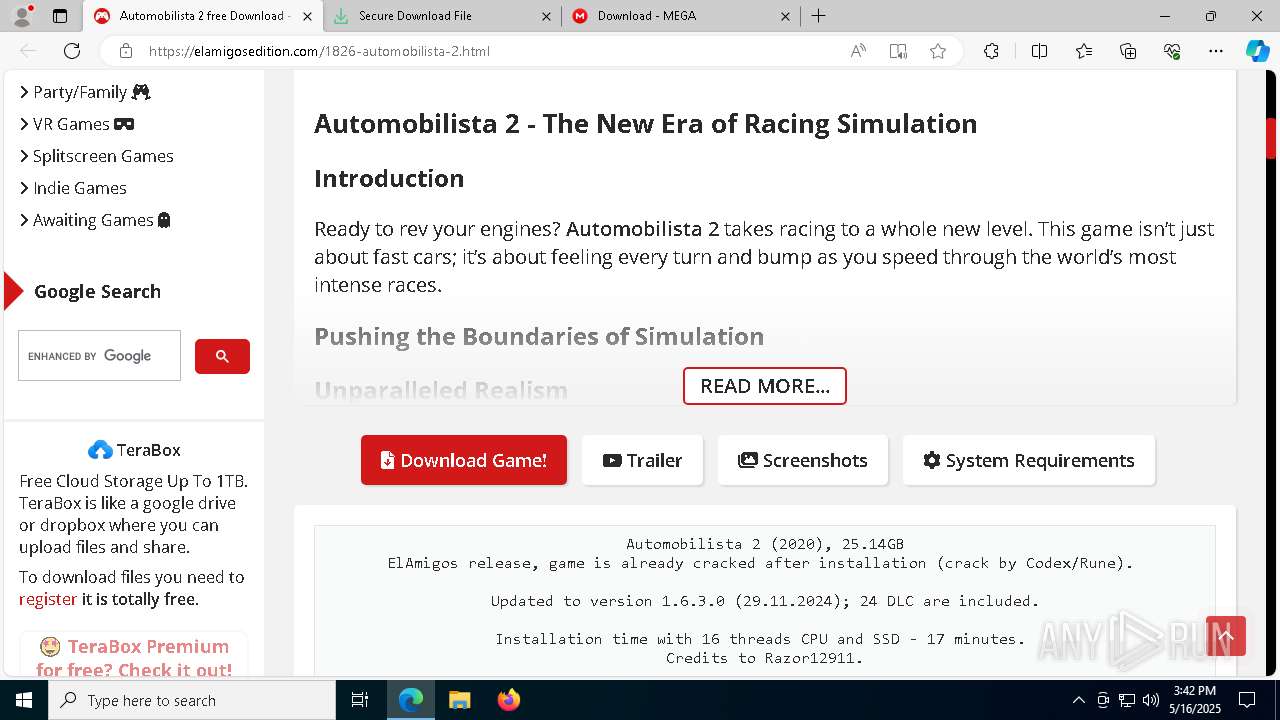1280x720 pixels.
Task: View site information lock icon
Action: pos(125,51)
